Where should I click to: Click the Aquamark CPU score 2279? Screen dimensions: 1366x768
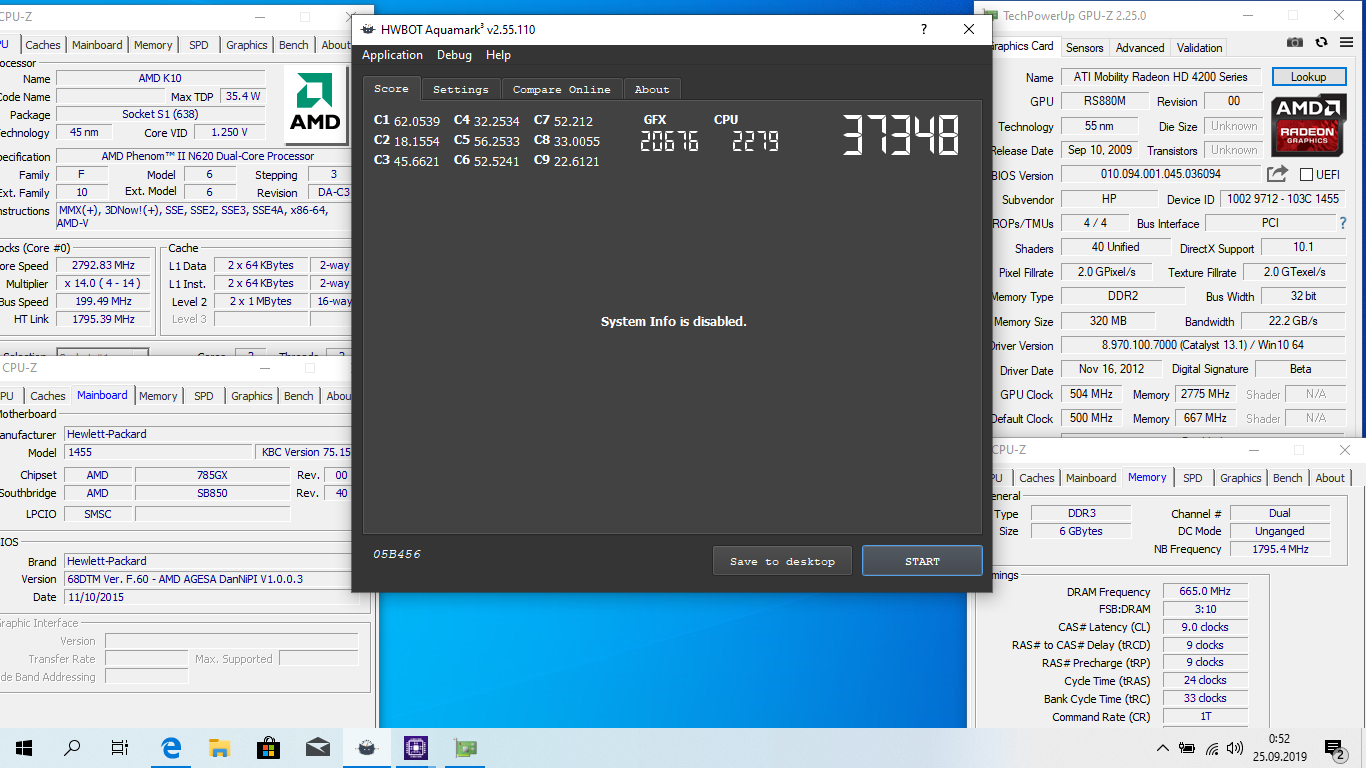755,141
